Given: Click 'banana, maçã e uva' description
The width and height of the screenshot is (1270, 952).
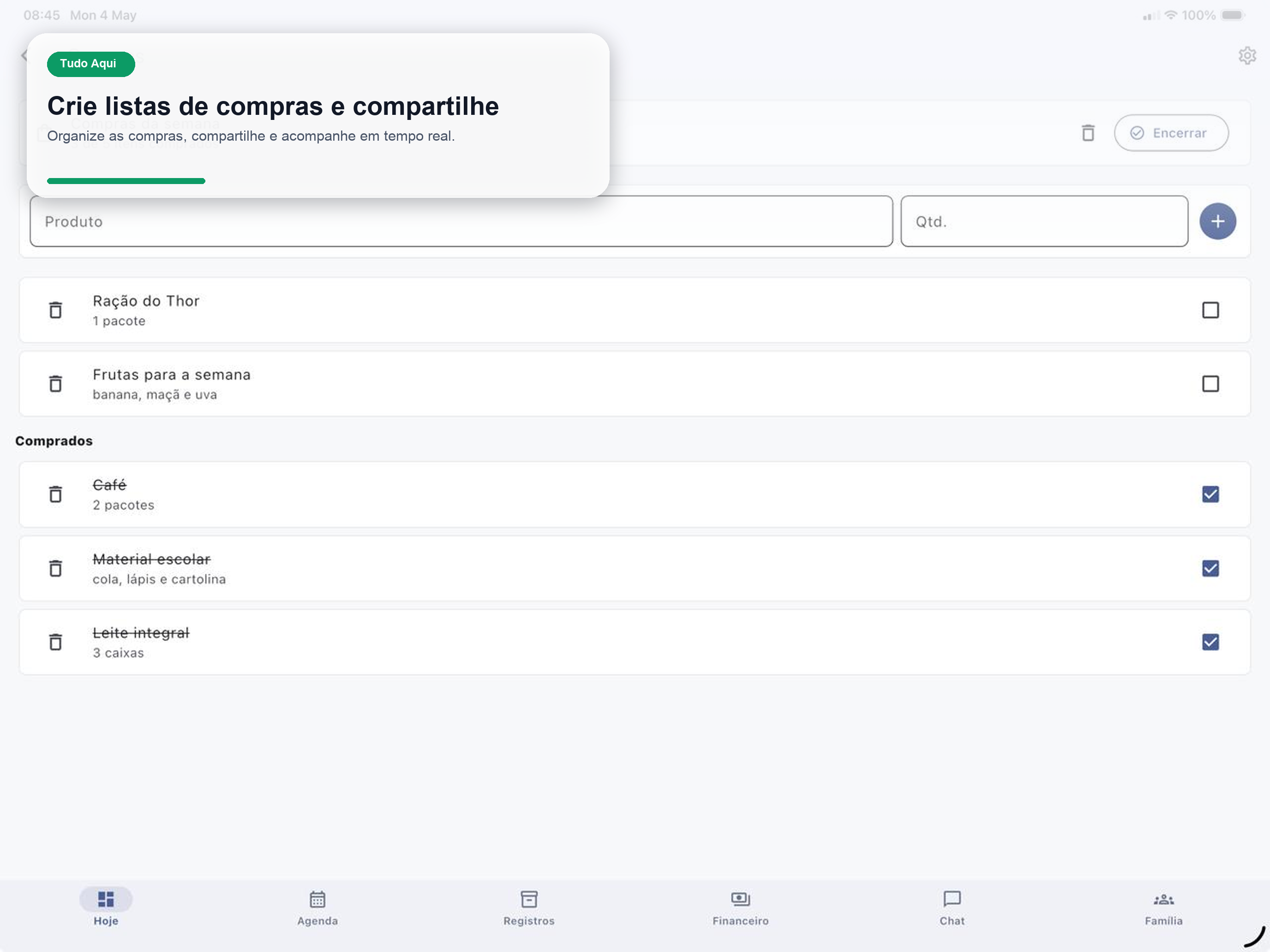Looking at the screenshot, I should click(x=155, y=395).
